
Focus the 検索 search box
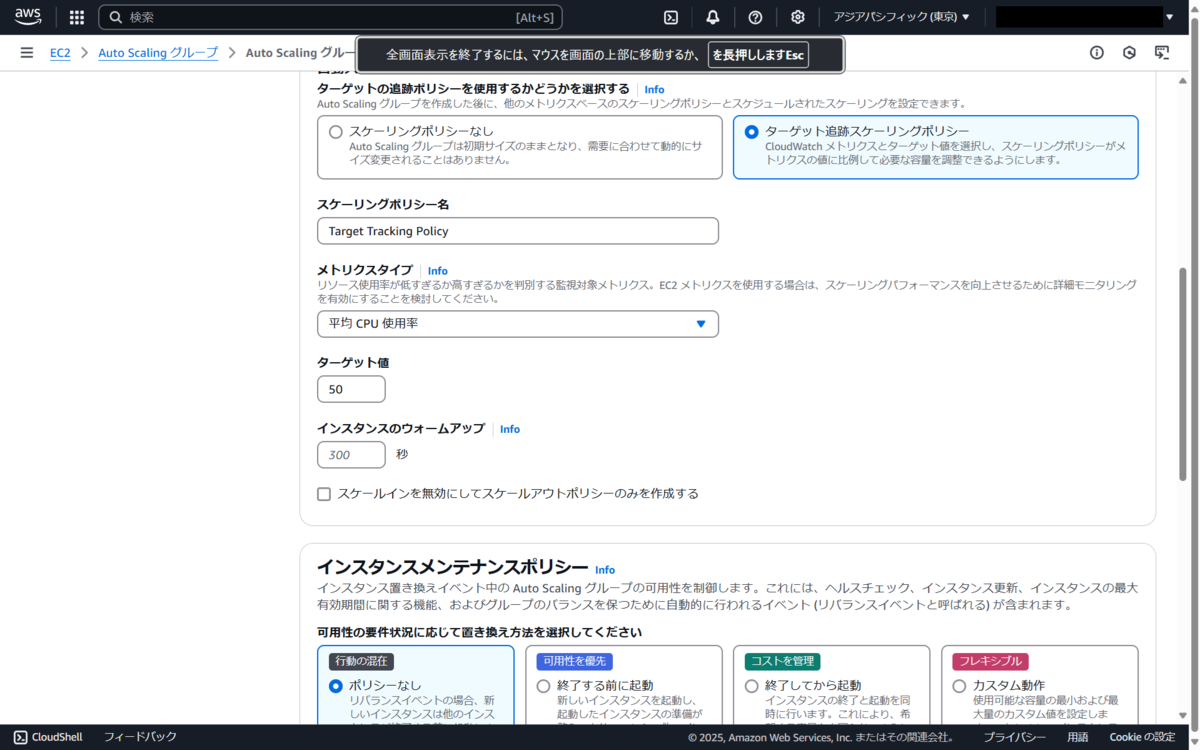330,17
